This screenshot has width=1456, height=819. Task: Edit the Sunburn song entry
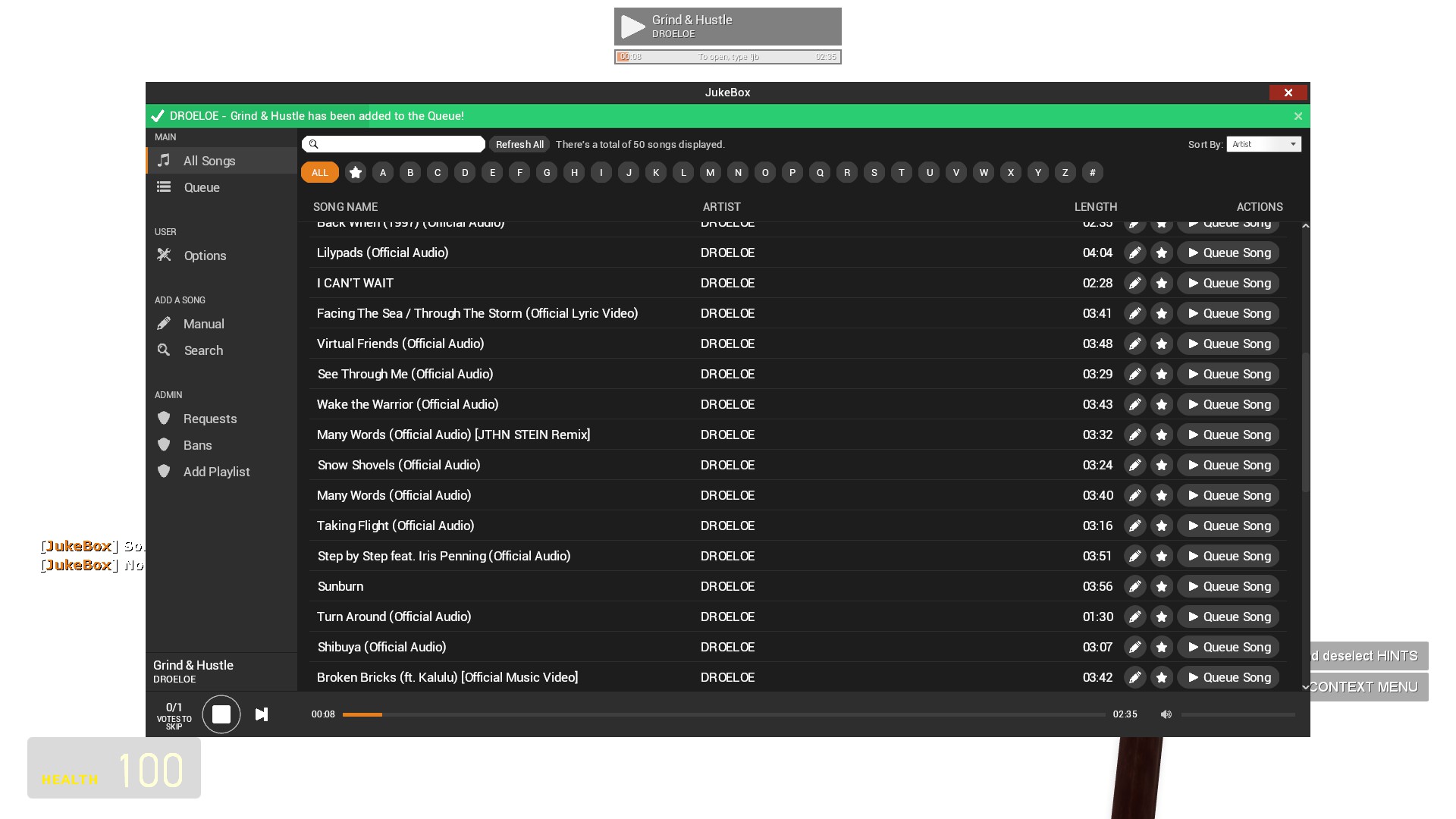pos(1134,586)
